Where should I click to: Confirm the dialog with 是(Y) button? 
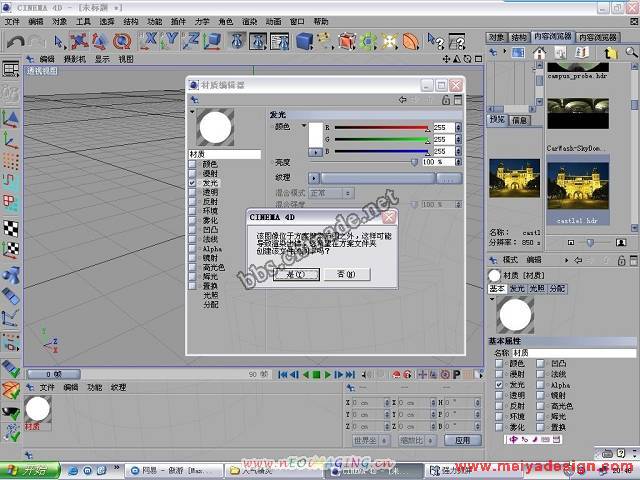(x=296, y=274)
